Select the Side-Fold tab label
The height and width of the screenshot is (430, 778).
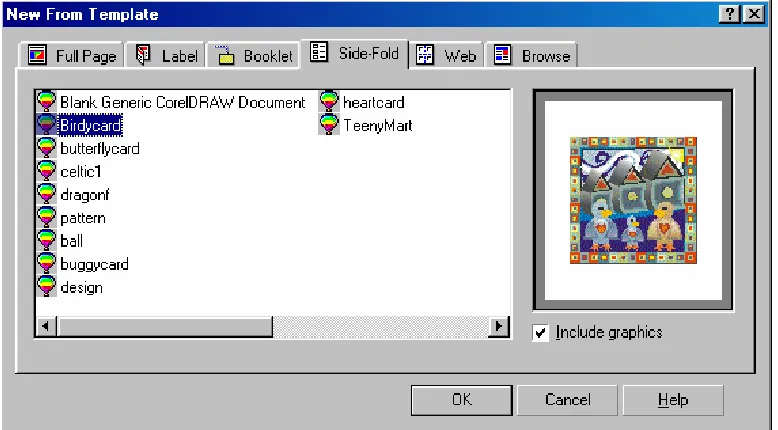pyautogui.click(x=369, y=53)
